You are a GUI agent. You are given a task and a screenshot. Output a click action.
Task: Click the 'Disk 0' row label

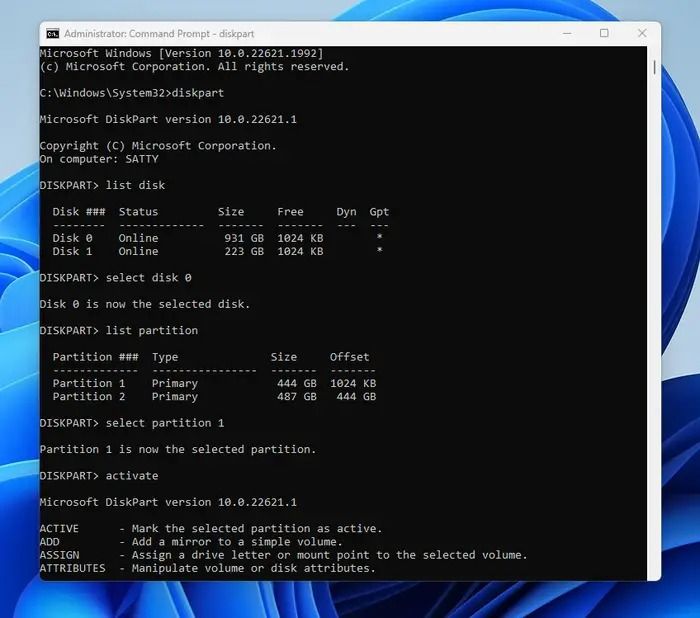click(72, 238)
